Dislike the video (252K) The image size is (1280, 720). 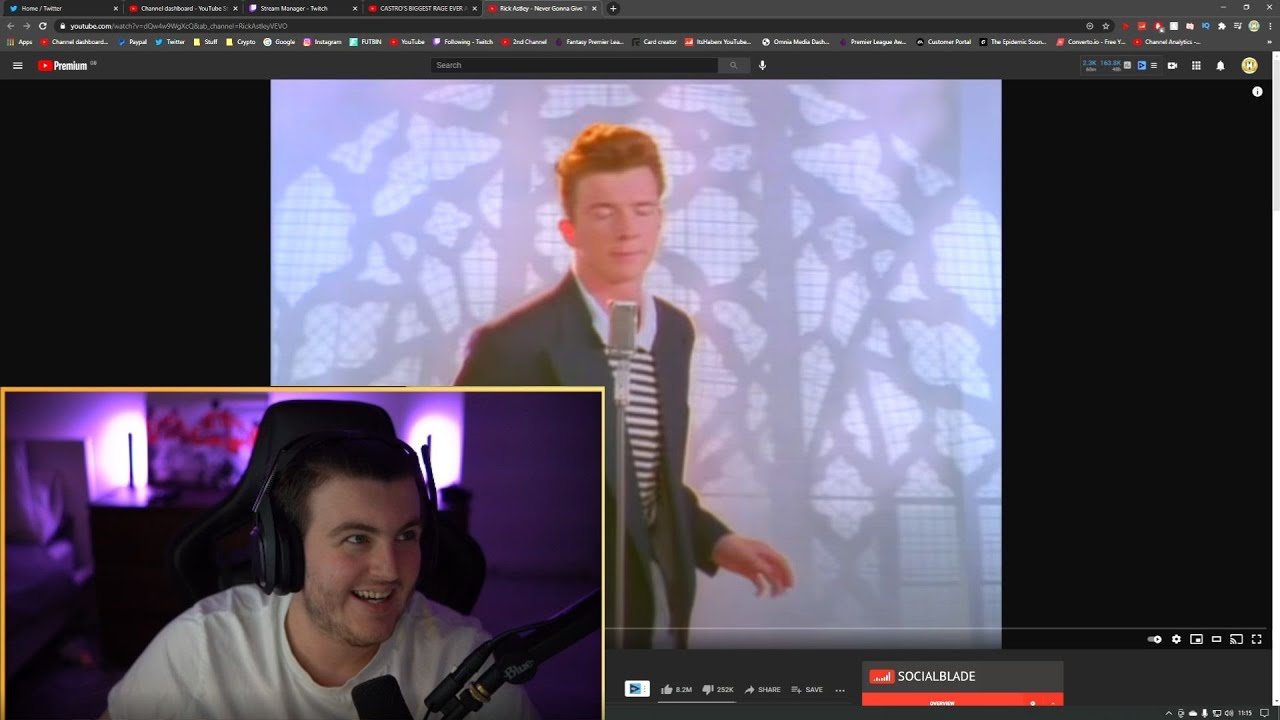coord(717,689)
